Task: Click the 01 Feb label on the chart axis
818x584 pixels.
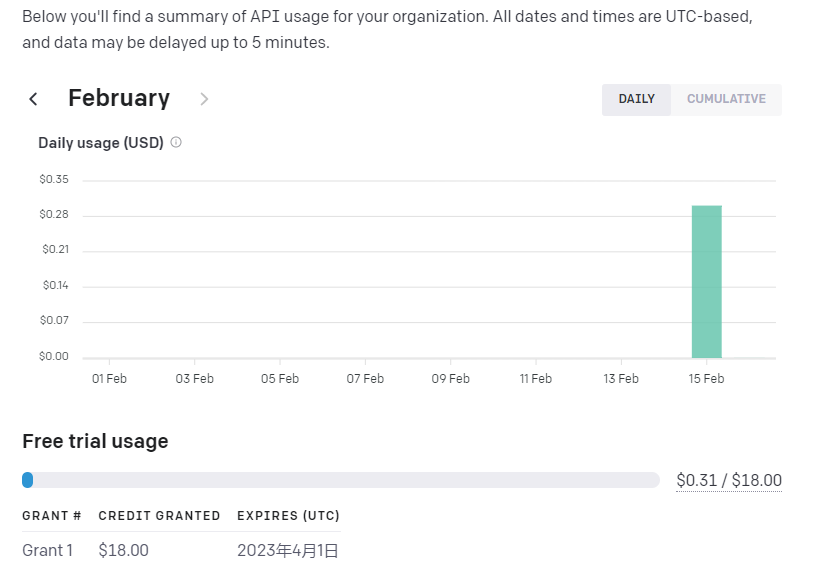Action: pyautogui.click(x=109, y=379)
